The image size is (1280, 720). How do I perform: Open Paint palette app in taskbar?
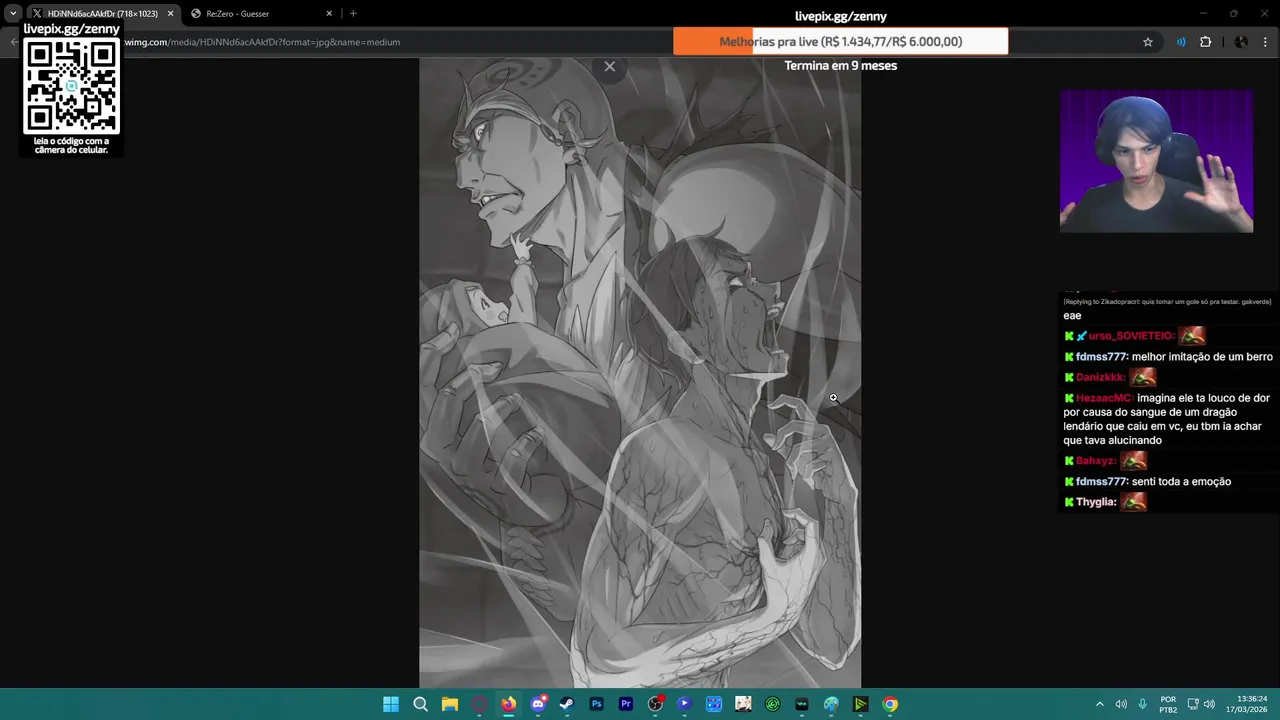point(831,704)
